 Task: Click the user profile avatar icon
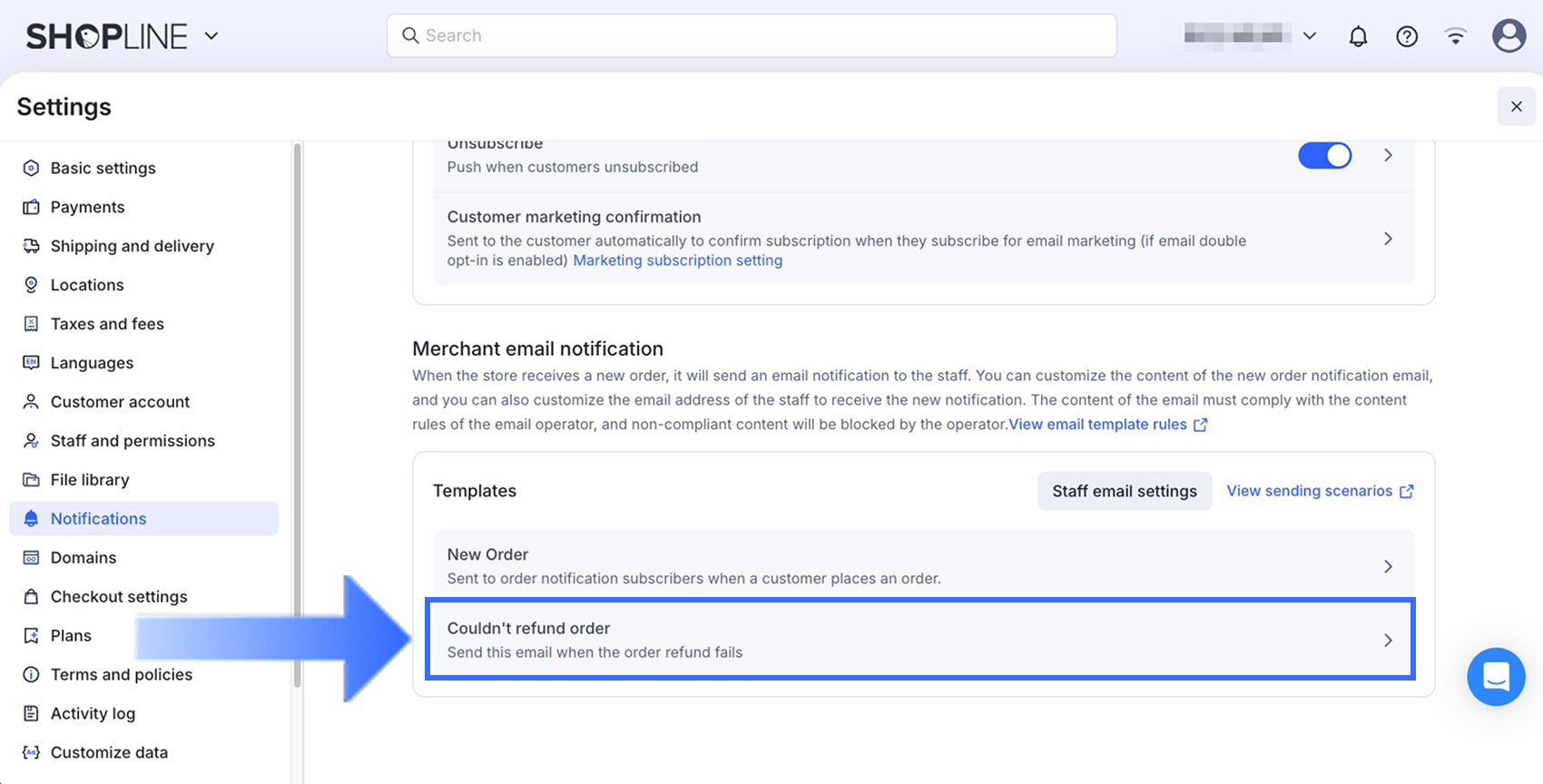click(x=1509, y=36)
